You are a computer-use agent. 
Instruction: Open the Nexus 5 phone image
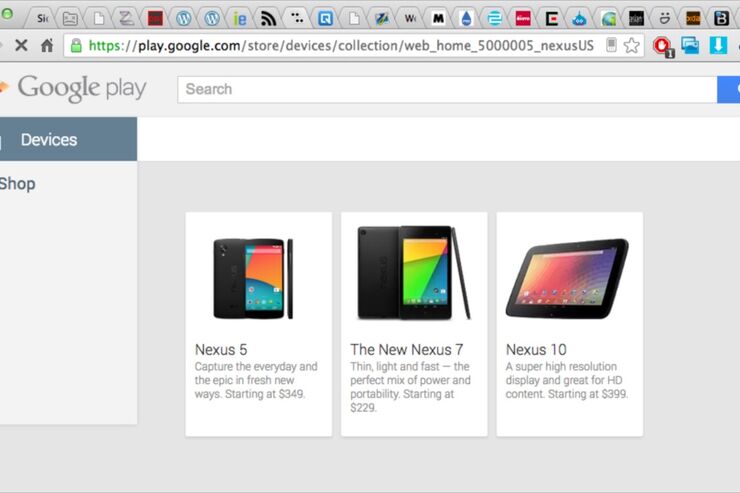point(253,278)
